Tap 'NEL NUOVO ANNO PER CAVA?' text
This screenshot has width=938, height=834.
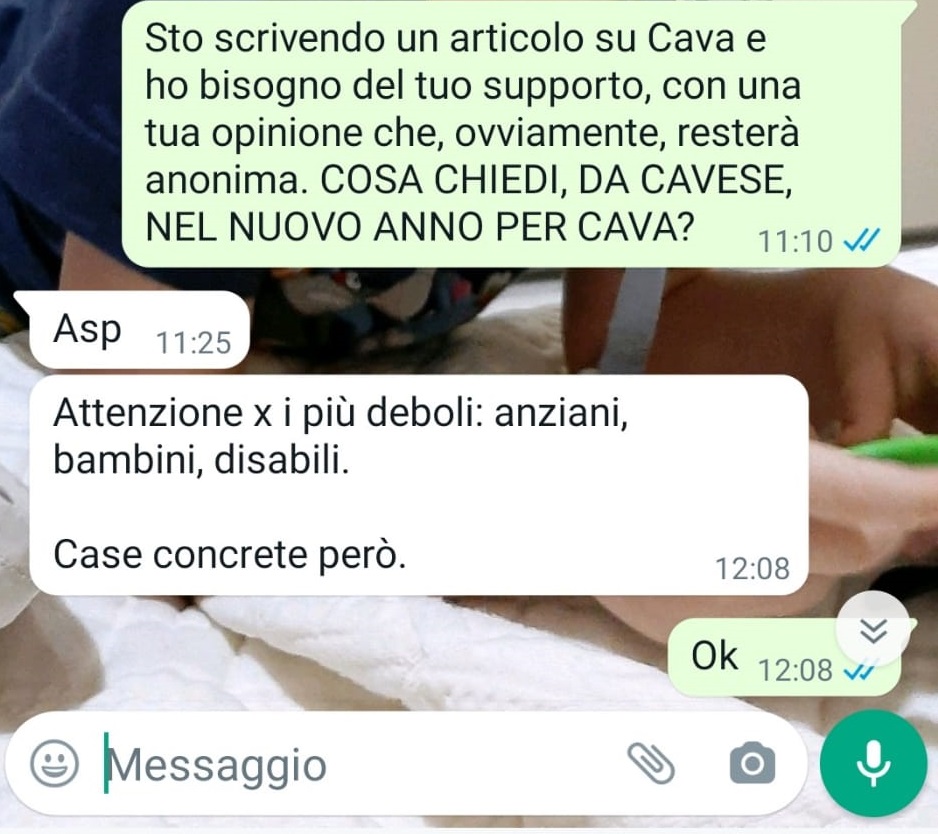pyautogui.click(x=419, y=227)
